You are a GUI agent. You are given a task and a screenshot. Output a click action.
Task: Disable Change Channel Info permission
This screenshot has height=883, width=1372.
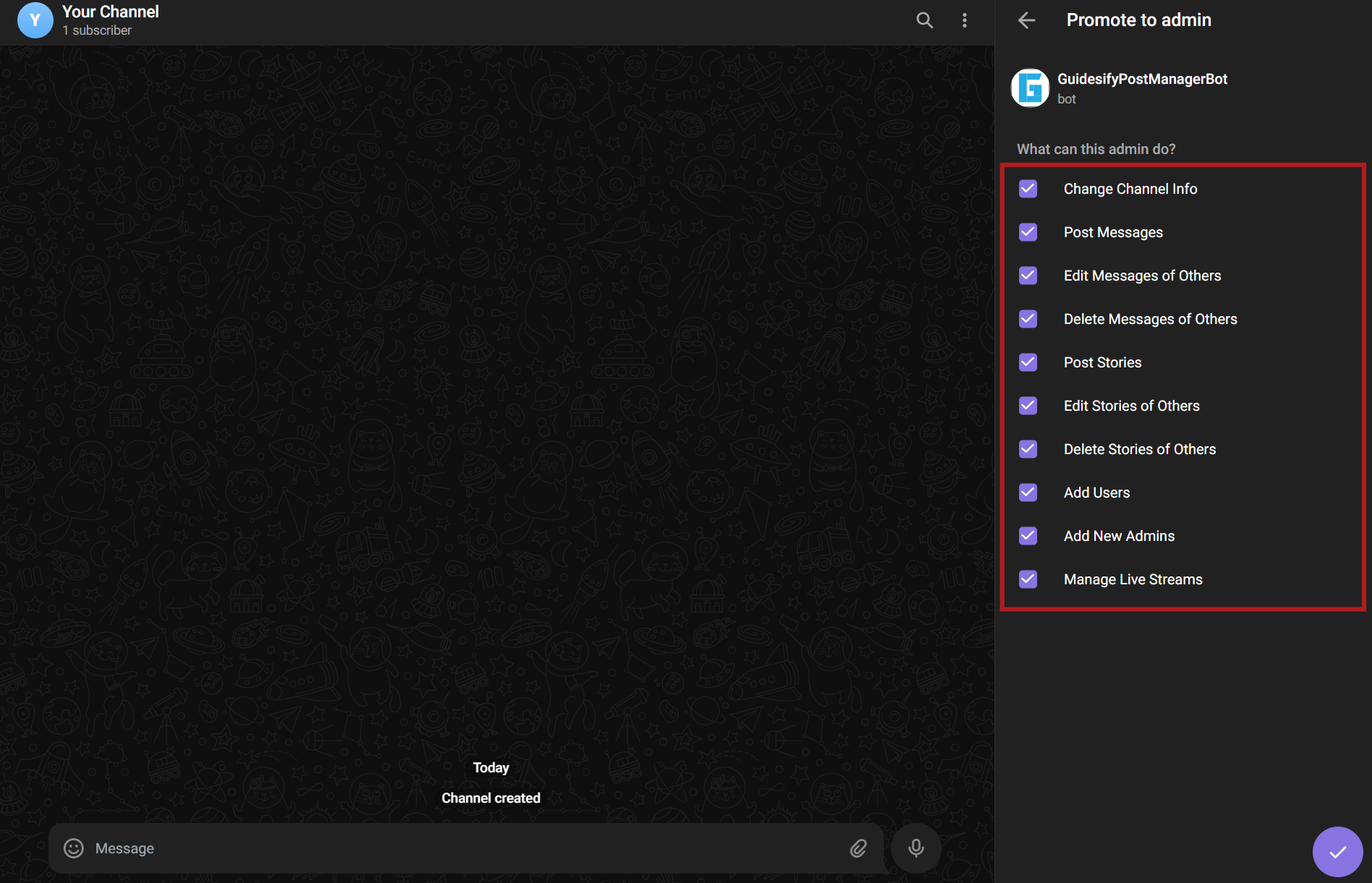pos(1028,189)
